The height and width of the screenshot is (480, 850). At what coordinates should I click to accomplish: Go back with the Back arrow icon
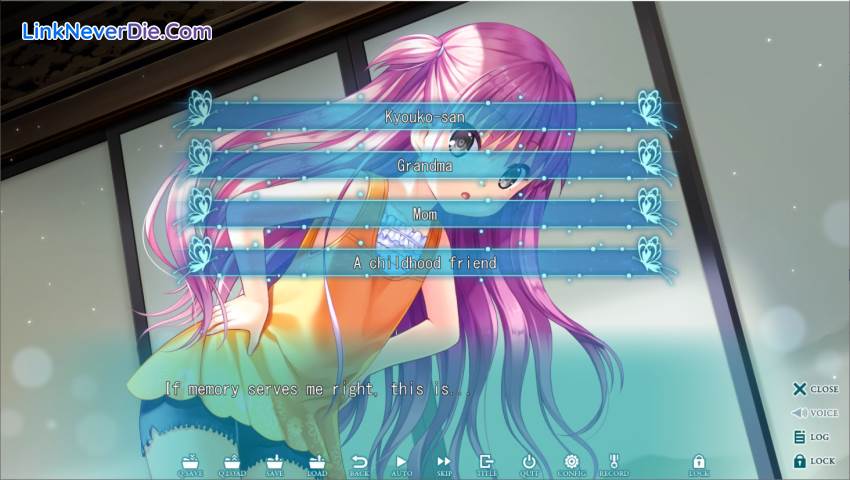coord(359,464)
